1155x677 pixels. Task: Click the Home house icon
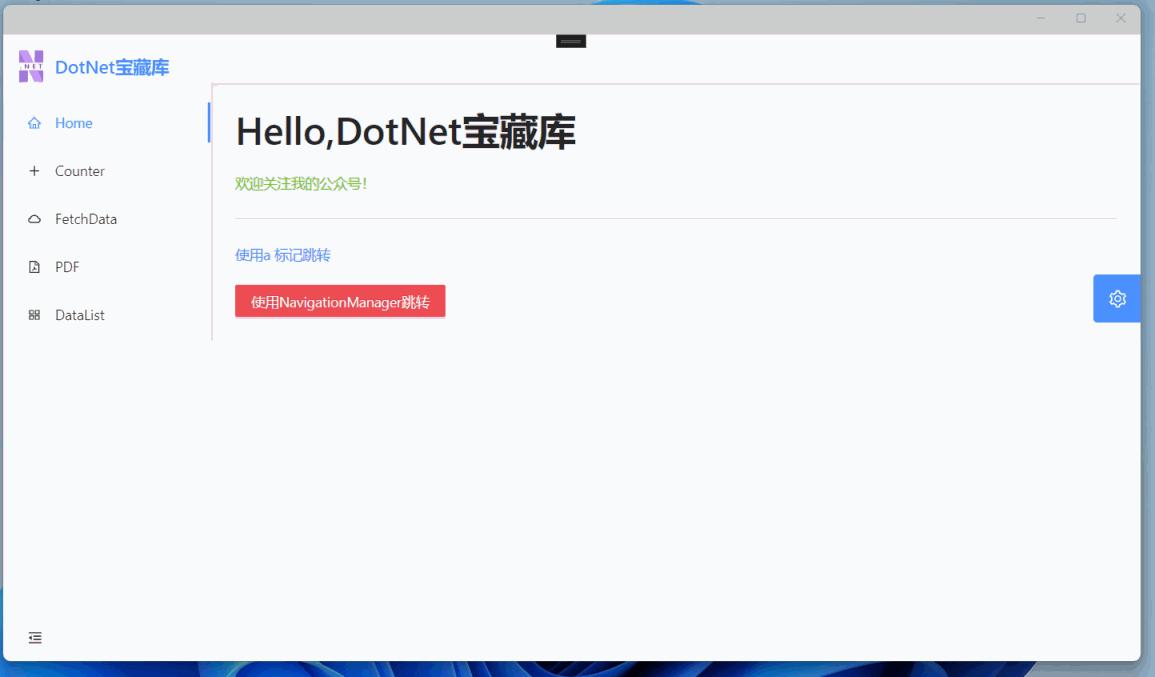(x=34, y=123)
